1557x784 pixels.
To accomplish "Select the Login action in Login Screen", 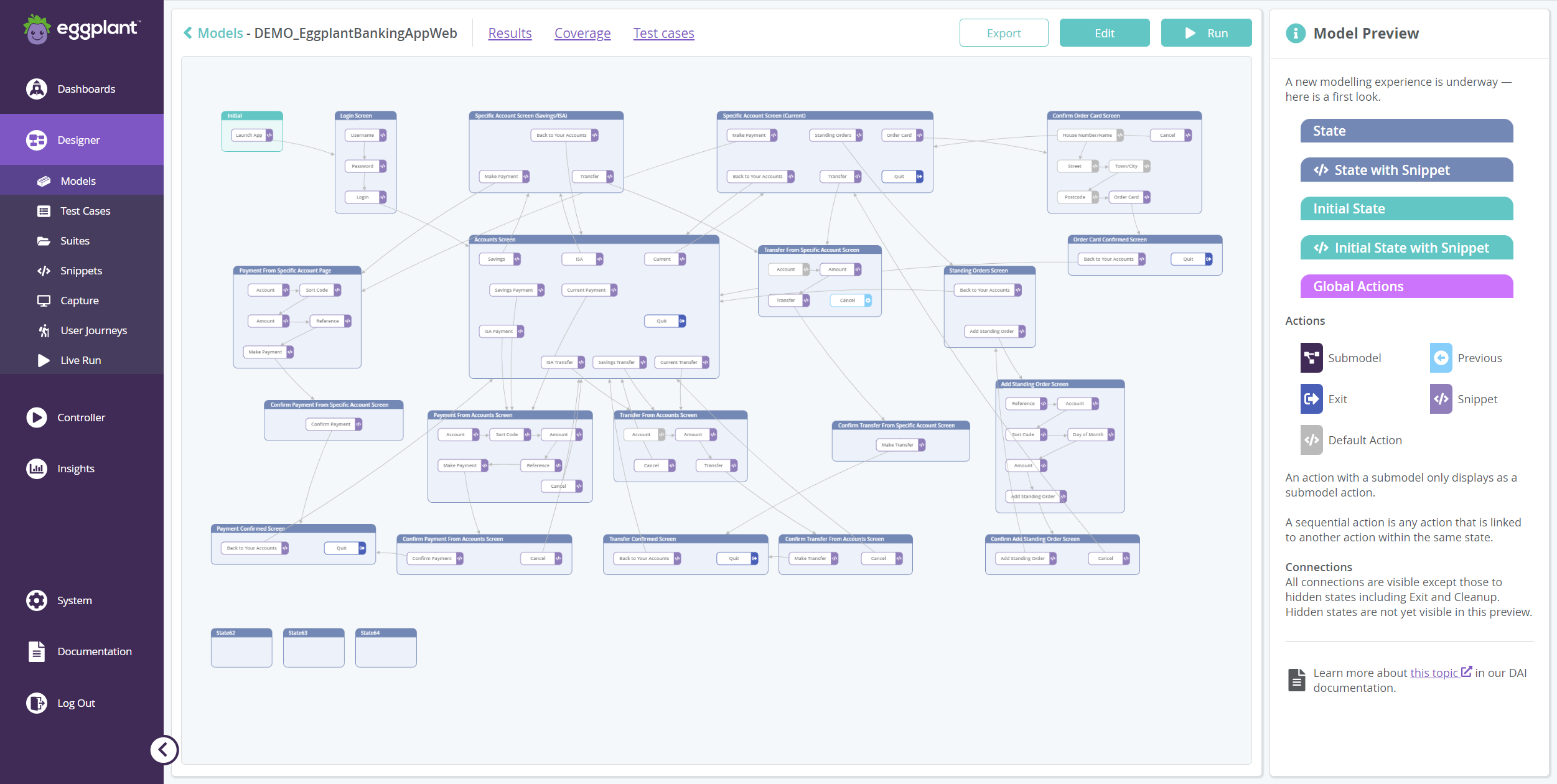I will point(366,197).
